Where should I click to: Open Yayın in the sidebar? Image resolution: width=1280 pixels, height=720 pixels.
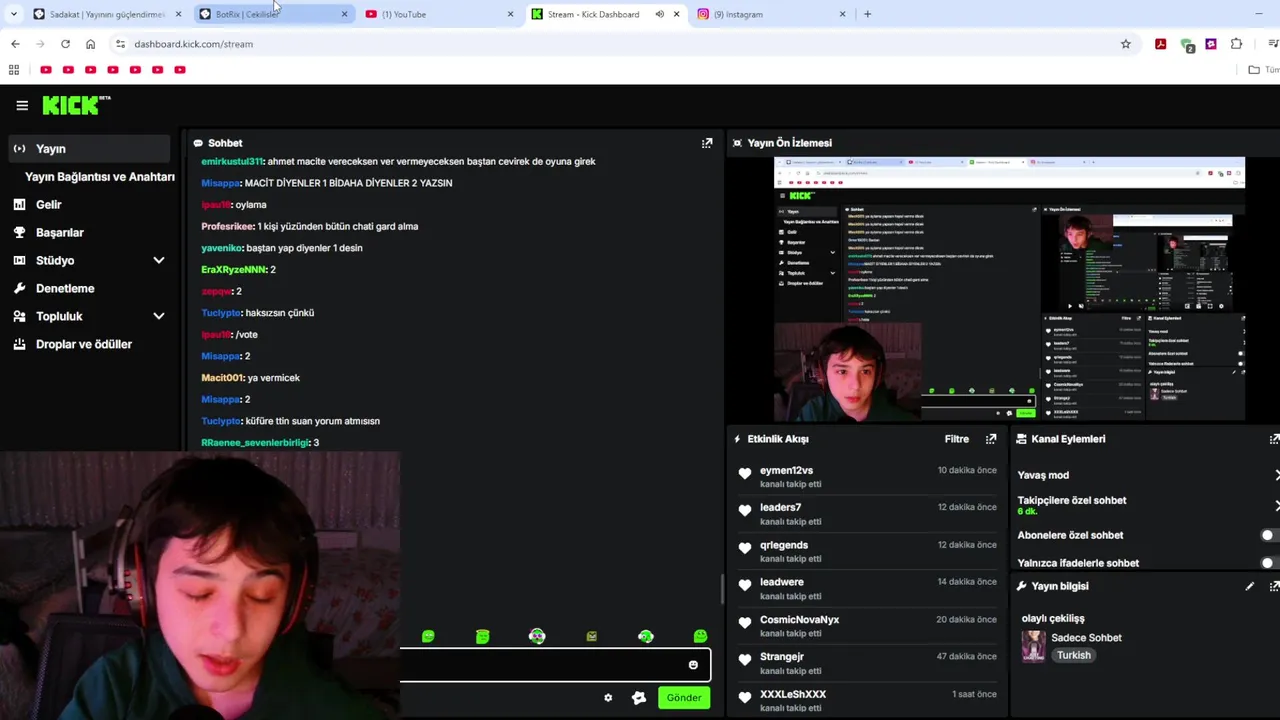(x=90, y=148)
